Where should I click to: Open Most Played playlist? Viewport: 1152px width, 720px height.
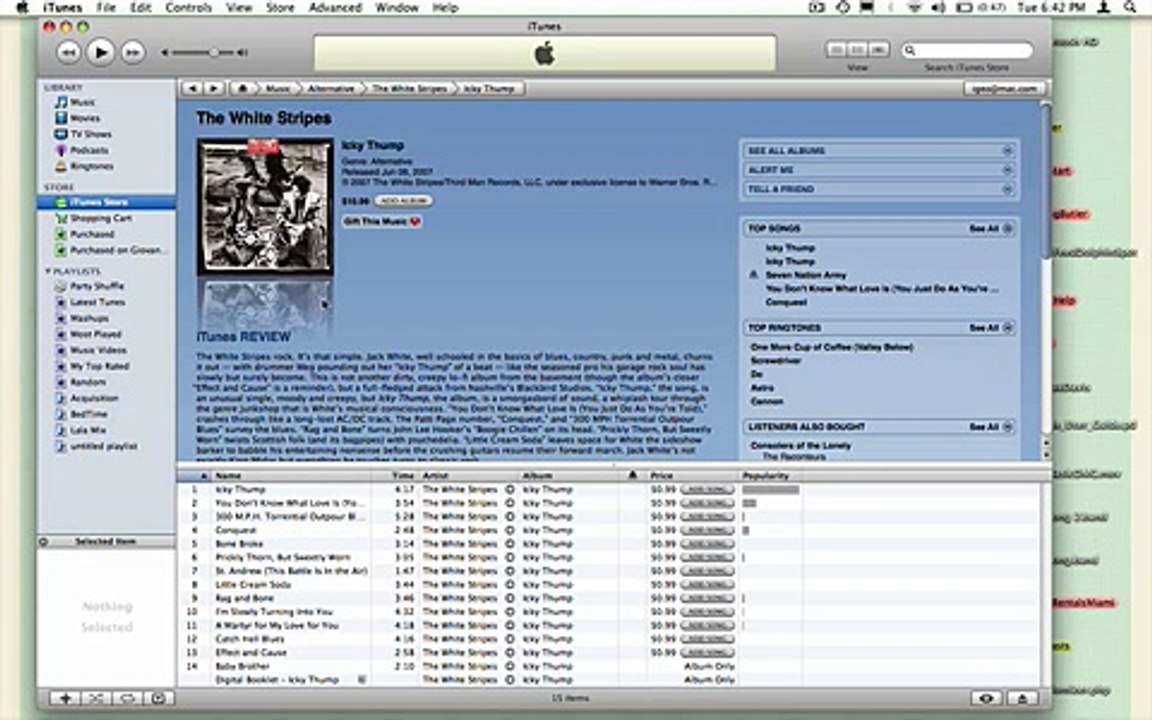pyautogui.click(x=96, y=334)
